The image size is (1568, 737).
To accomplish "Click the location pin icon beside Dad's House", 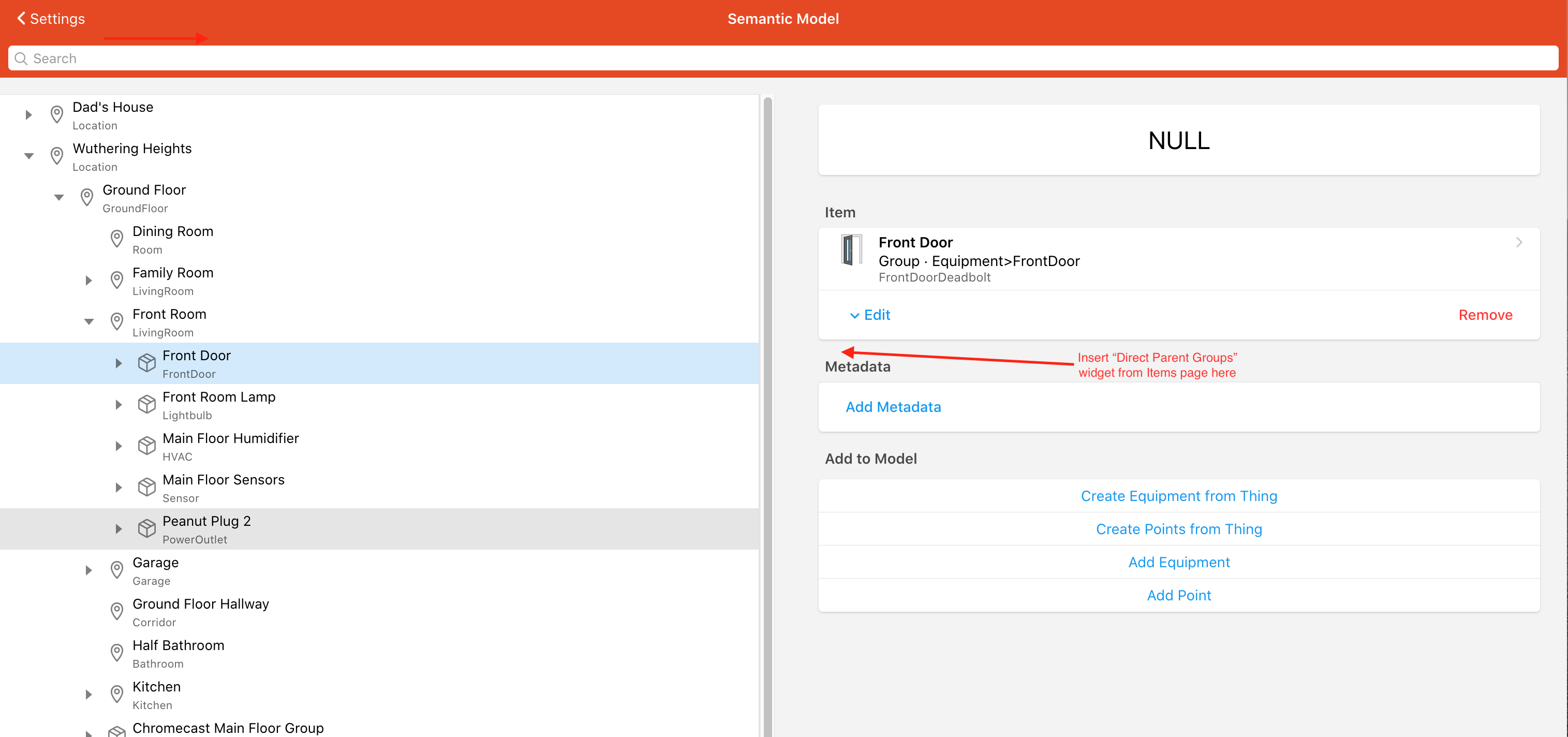I will pyautogui.click(x=56, y=114).
